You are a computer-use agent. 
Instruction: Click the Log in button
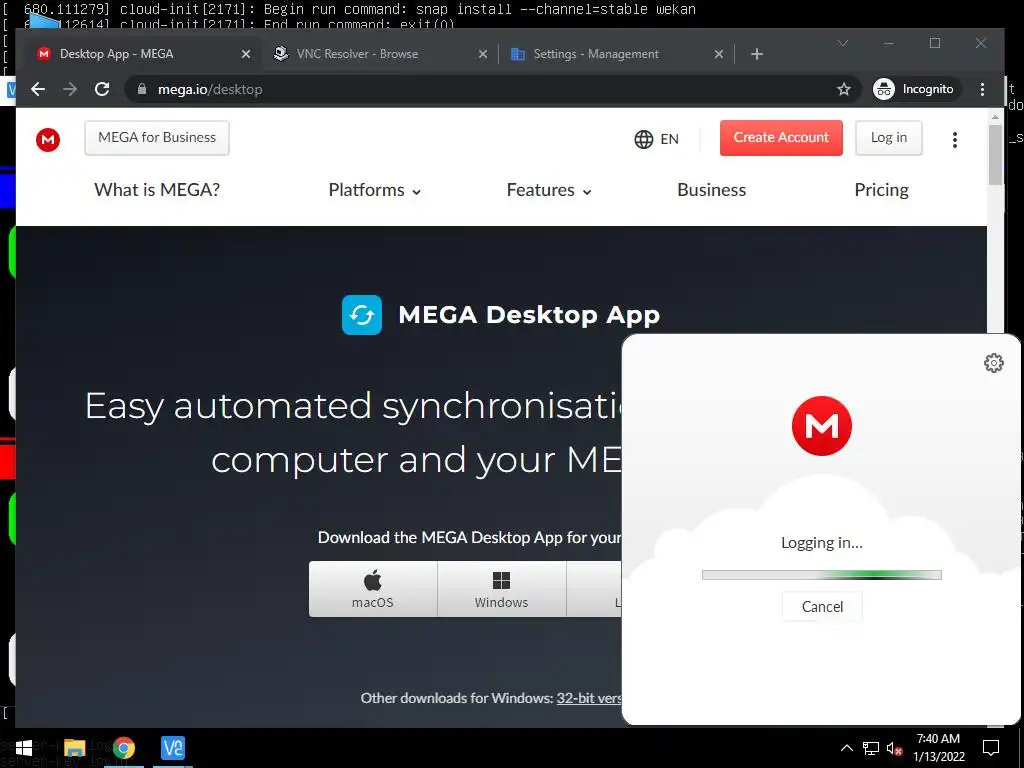888,138
